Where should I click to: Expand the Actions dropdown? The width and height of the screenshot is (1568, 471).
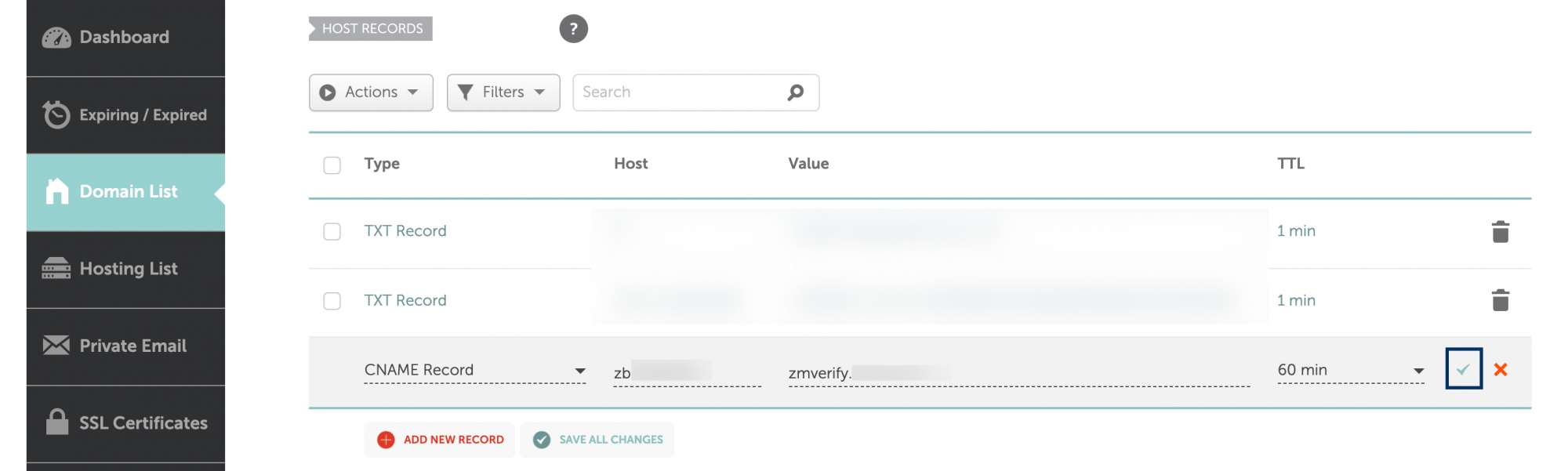[371, 92]
